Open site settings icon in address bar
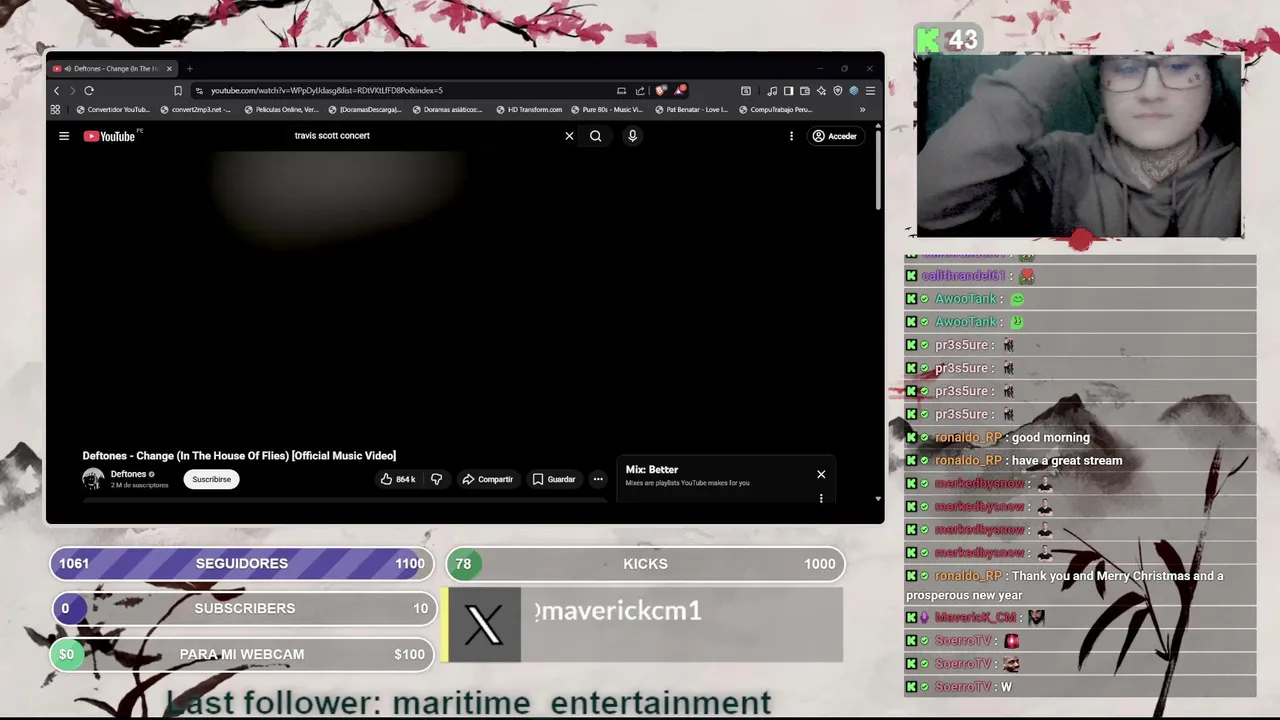 pos(199,90)
